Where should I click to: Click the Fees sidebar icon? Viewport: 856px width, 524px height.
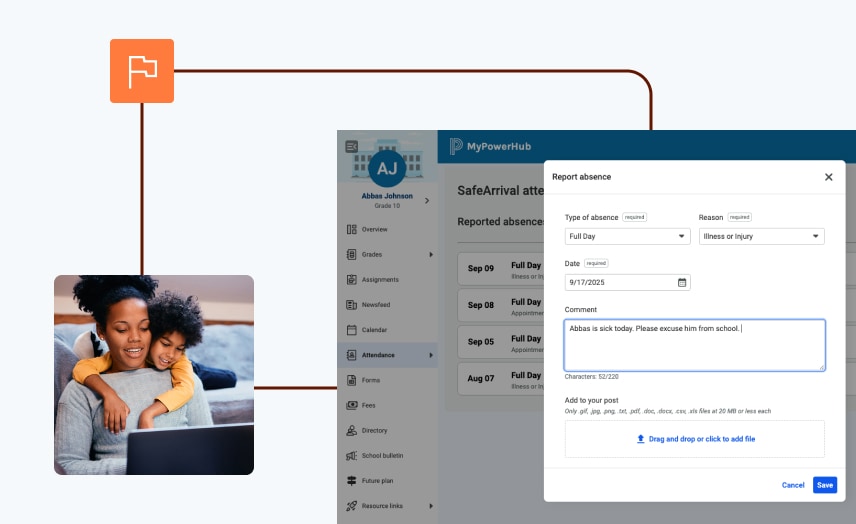coord(352,405)
